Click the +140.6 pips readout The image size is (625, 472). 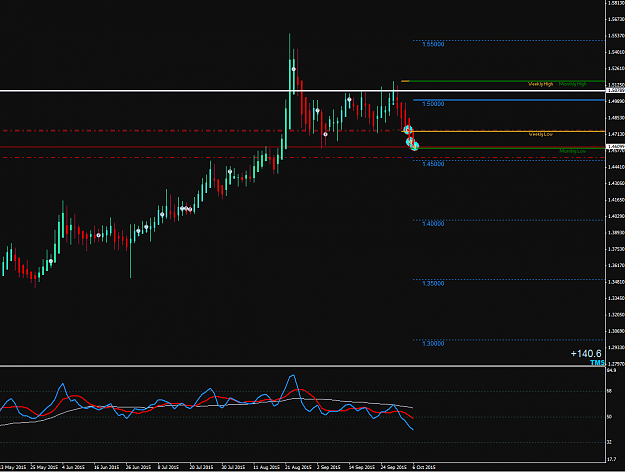click(x=586, y=354)
